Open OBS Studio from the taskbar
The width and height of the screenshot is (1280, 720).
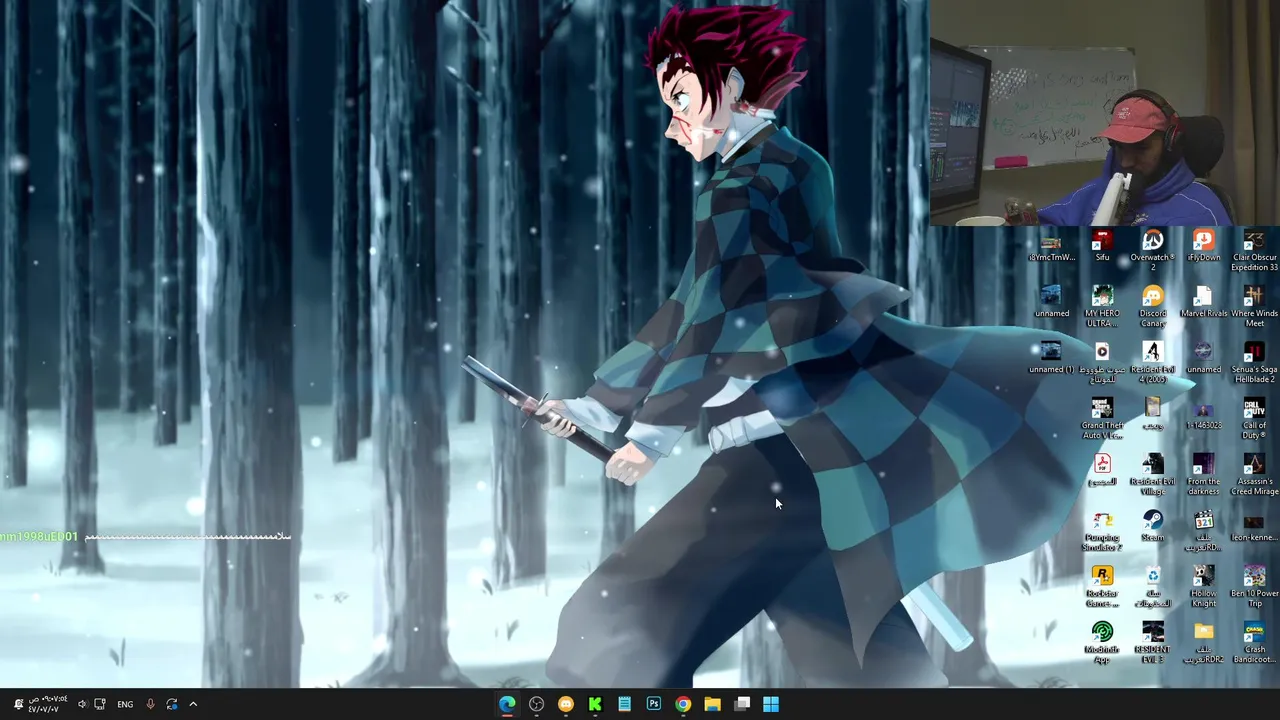[536, 704]
